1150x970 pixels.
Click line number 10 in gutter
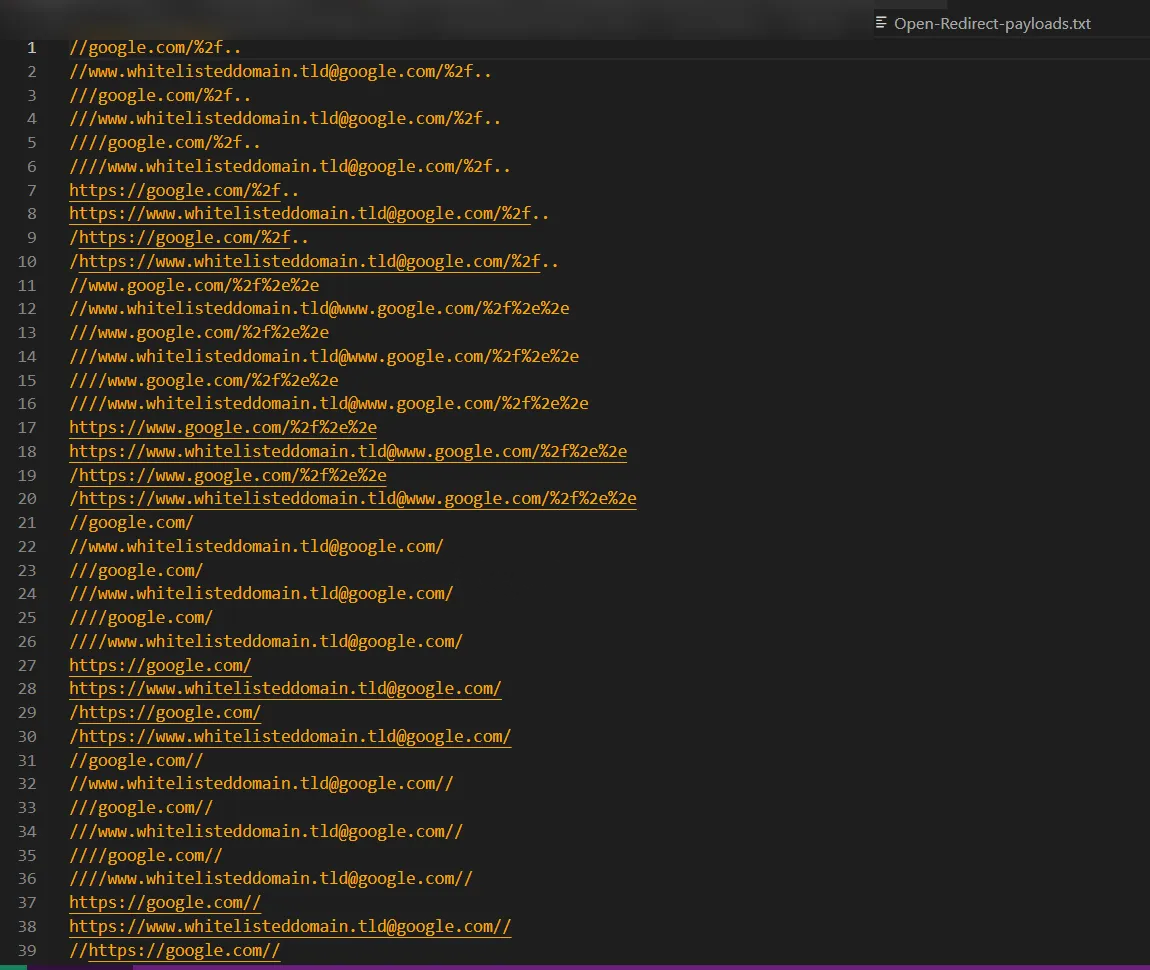[x=27, y=262]
